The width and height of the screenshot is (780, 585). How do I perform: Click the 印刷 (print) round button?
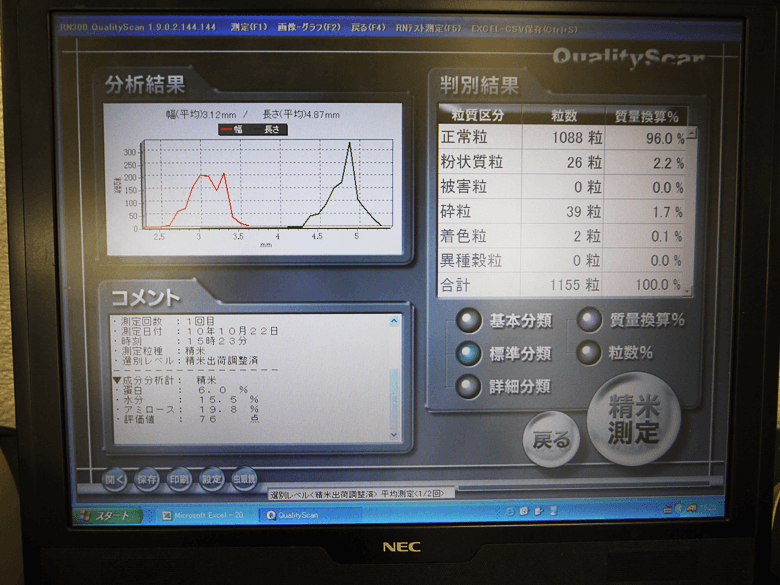pos(179,480)
